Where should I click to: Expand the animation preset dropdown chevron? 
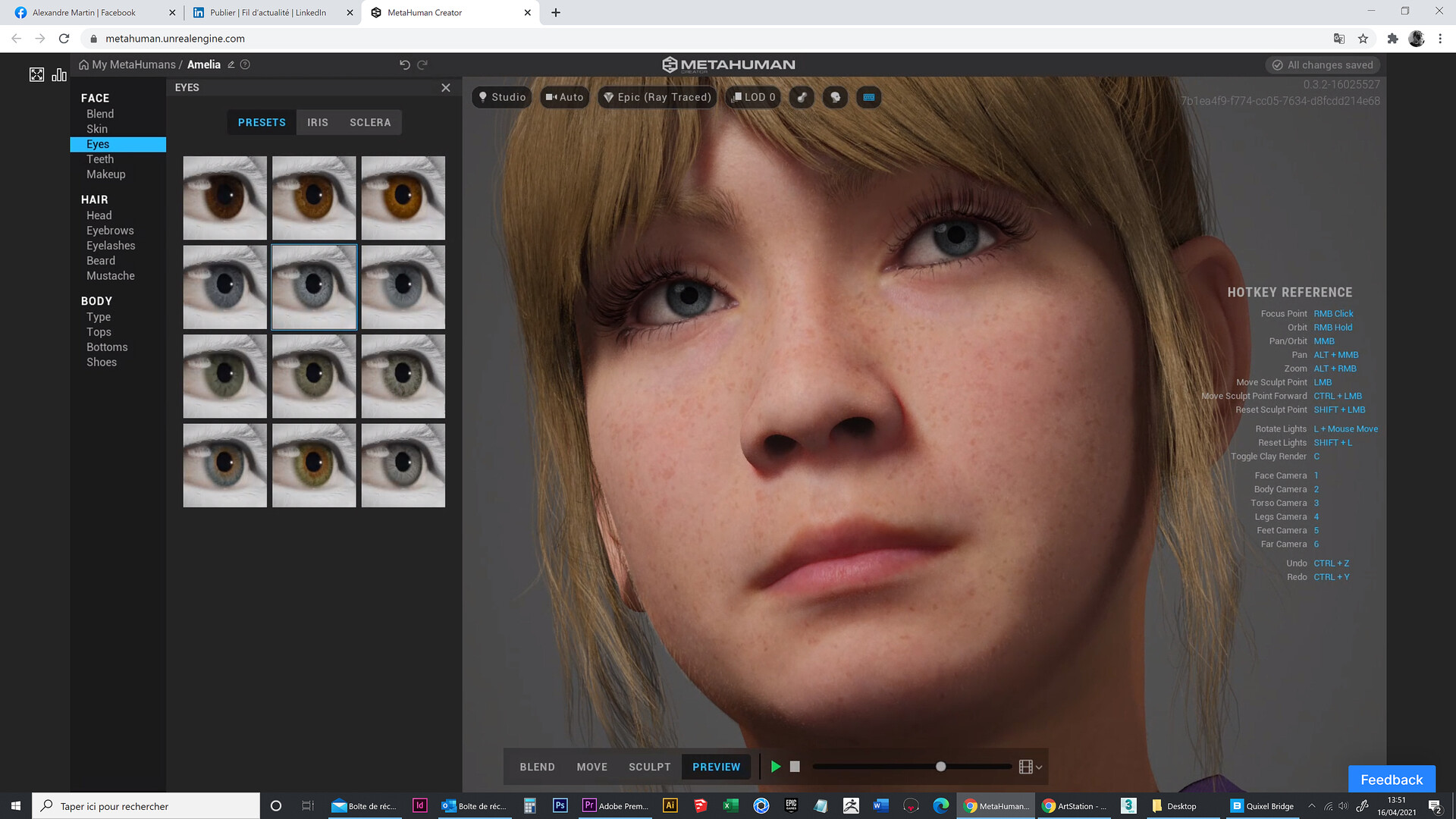pos(1039,767)
